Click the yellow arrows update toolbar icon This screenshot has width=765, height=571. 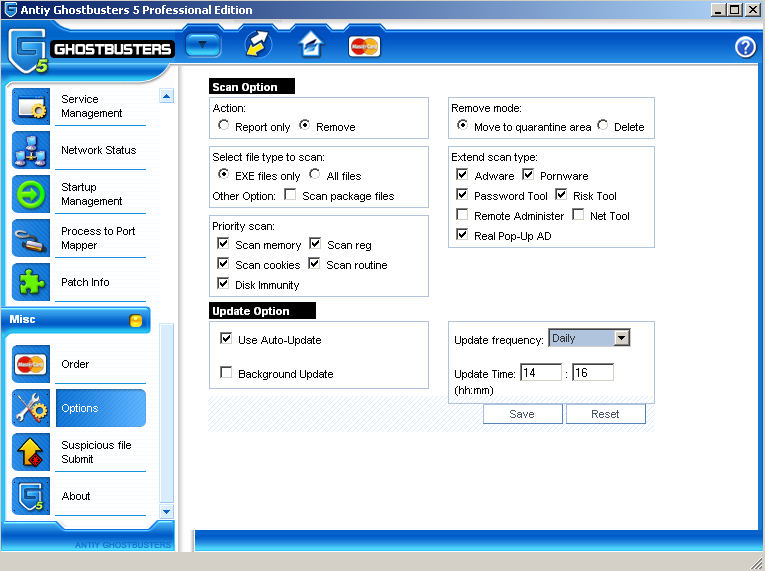(x=258, y=45)
